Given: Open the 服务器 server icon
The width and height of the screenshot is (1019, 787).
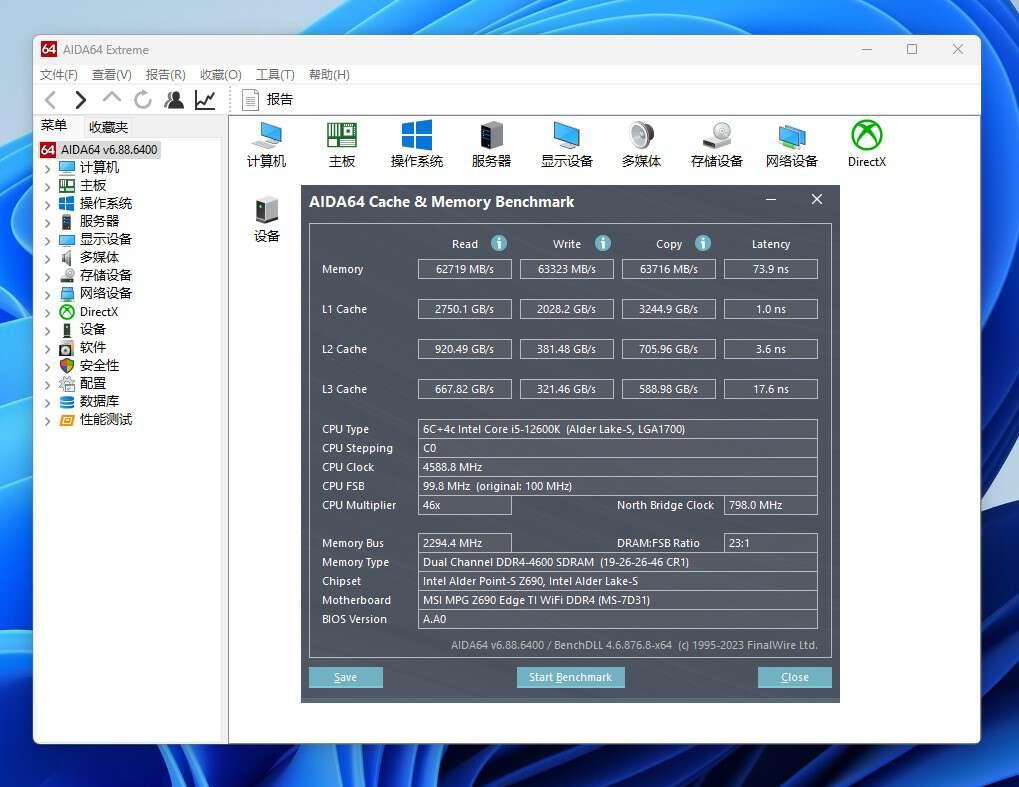Looking at the screenshot, I should coord(491,136).
